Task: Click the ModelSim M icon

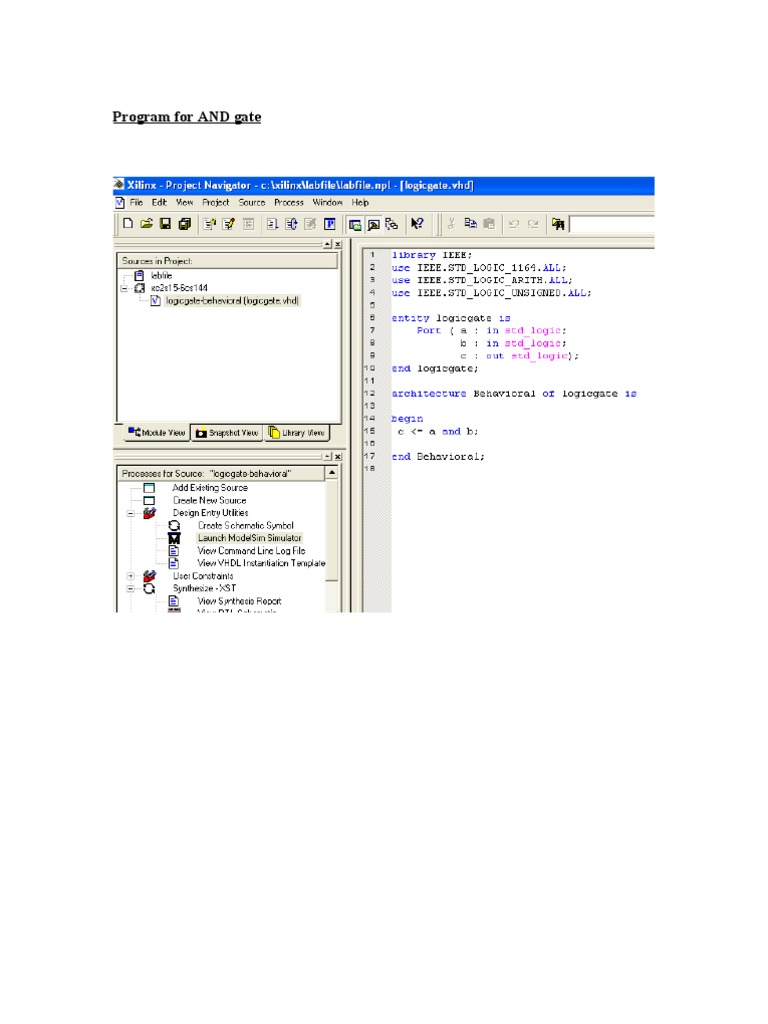Action: pyautogui.click(x=174, y=538)
